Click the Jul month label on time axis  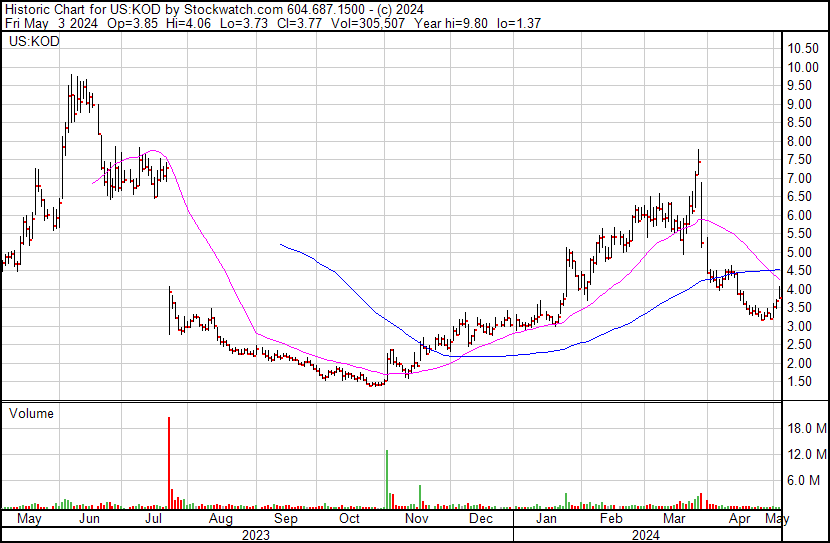(x=153, y=519)
